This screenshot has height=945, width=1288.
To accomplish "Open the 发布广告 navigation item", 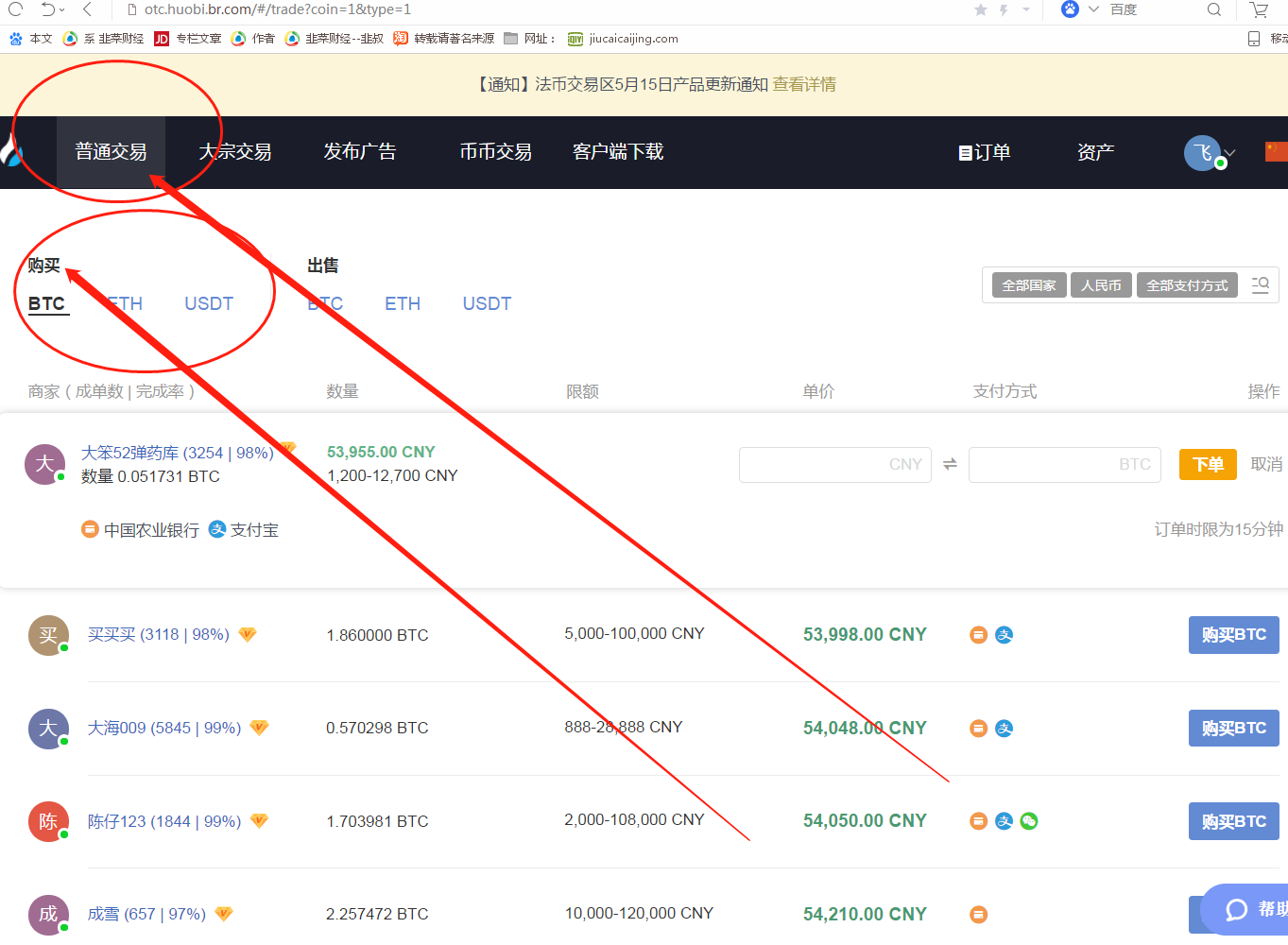I will point(359,152).
